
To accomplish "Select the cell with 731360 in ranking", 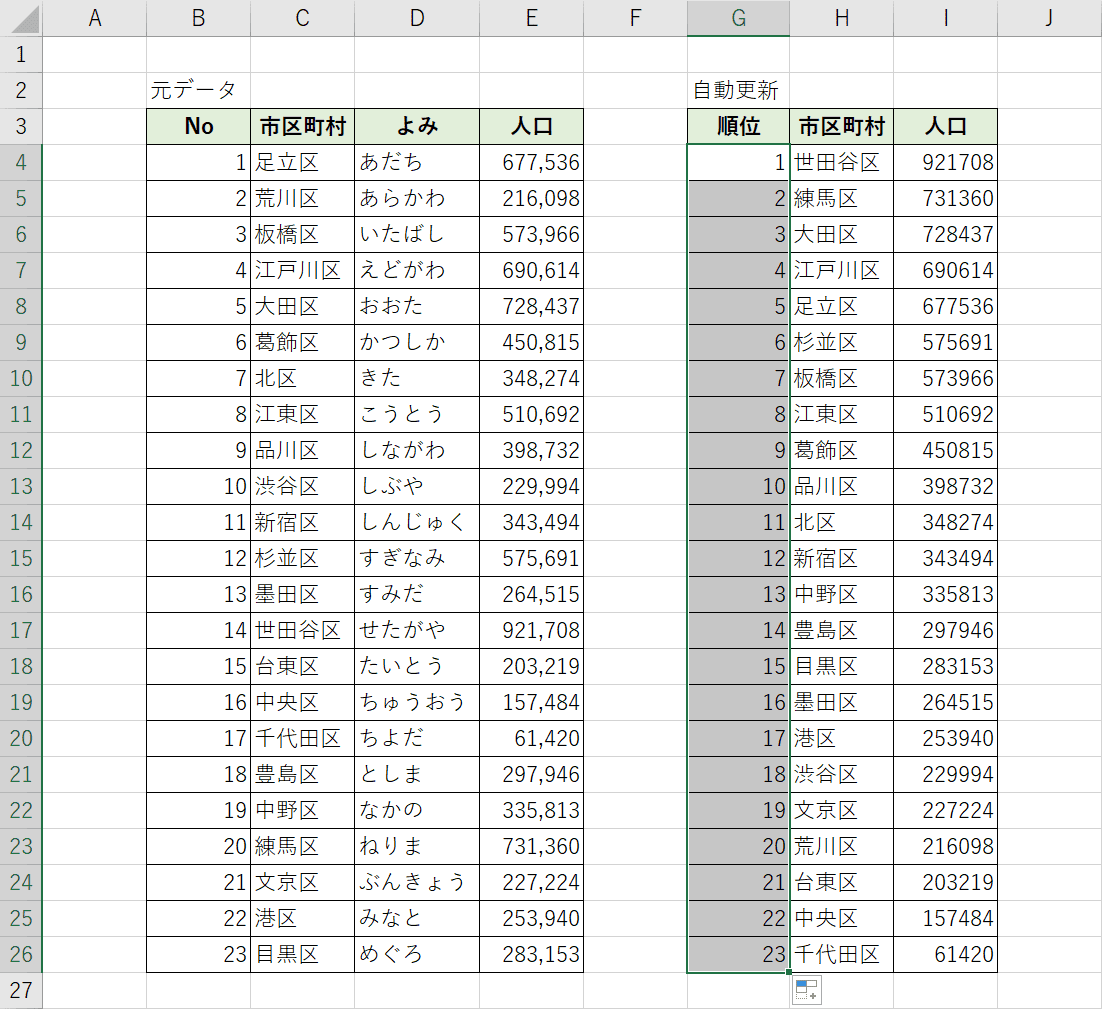I will 945,198.
